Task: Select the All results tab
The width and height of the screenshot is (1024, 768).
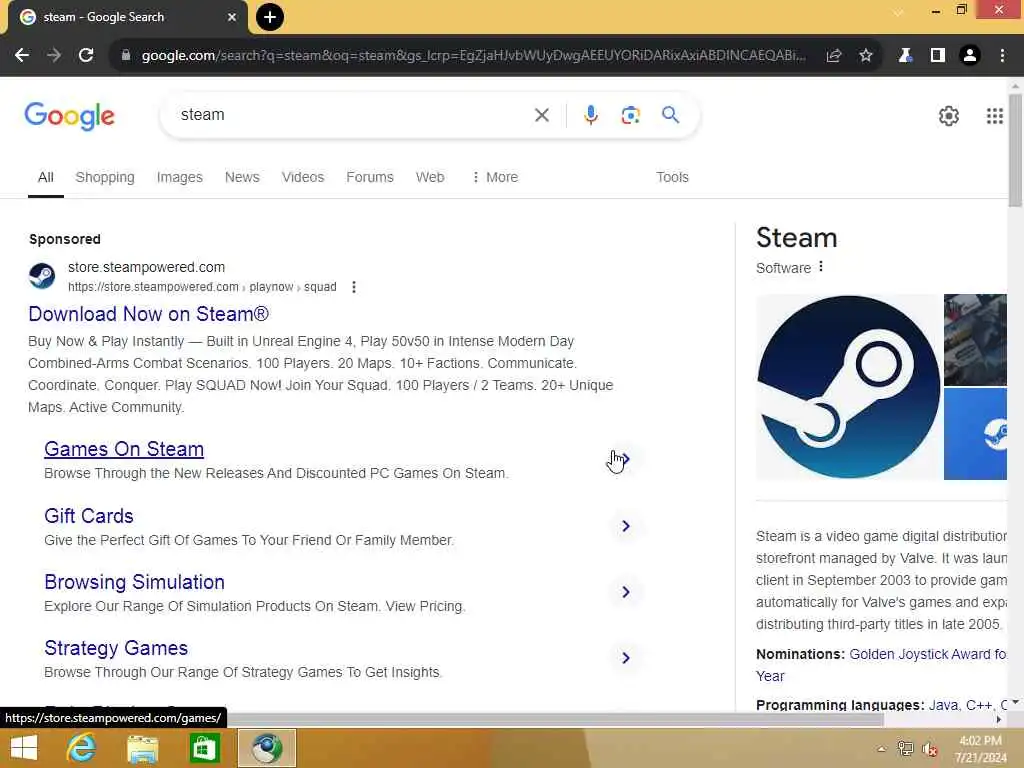Action: tap(46, 177)
